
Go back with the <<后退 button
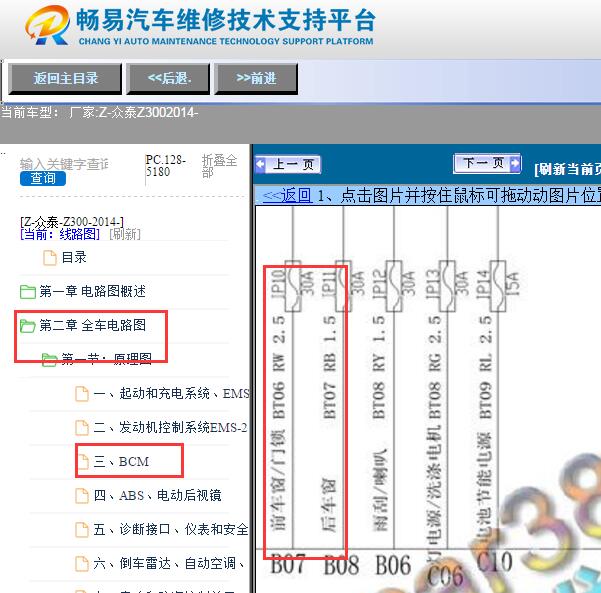point(168,79)
